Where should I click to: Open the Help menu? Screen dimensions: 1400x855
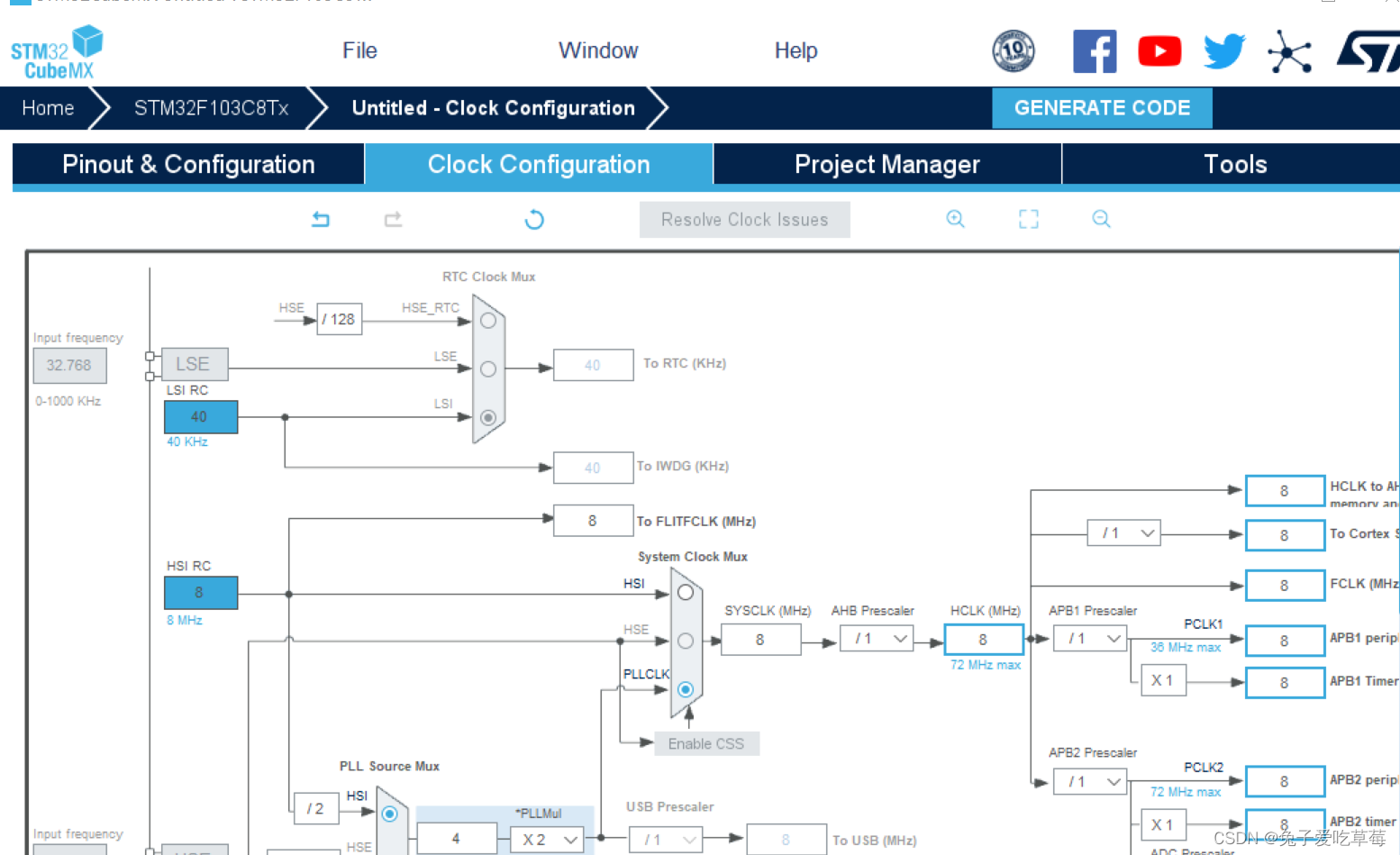pyautogui.click(x=795, y=50)
